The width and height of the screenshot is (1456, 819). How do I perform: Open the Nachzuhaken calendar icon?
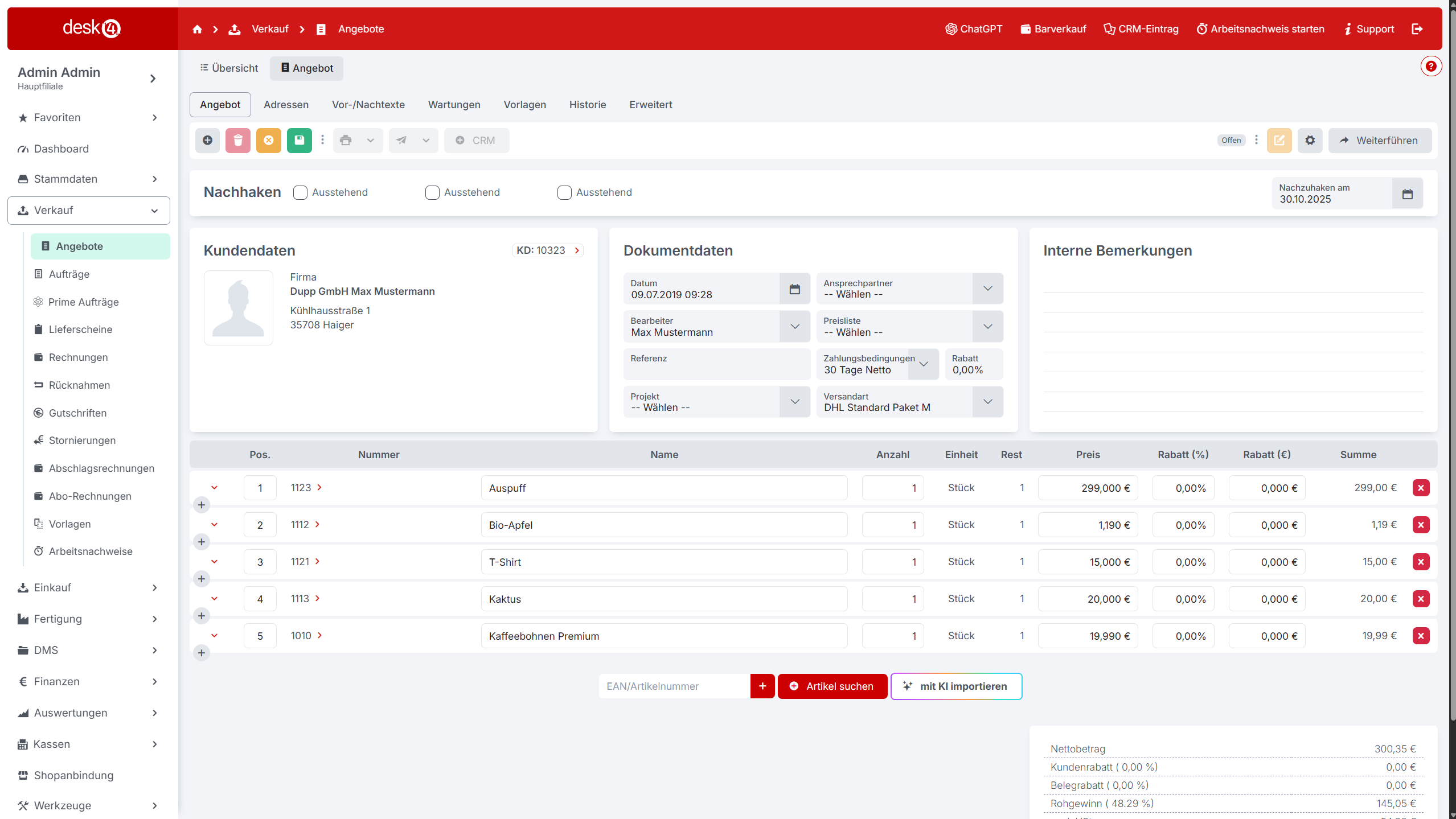pos(1407,194)
